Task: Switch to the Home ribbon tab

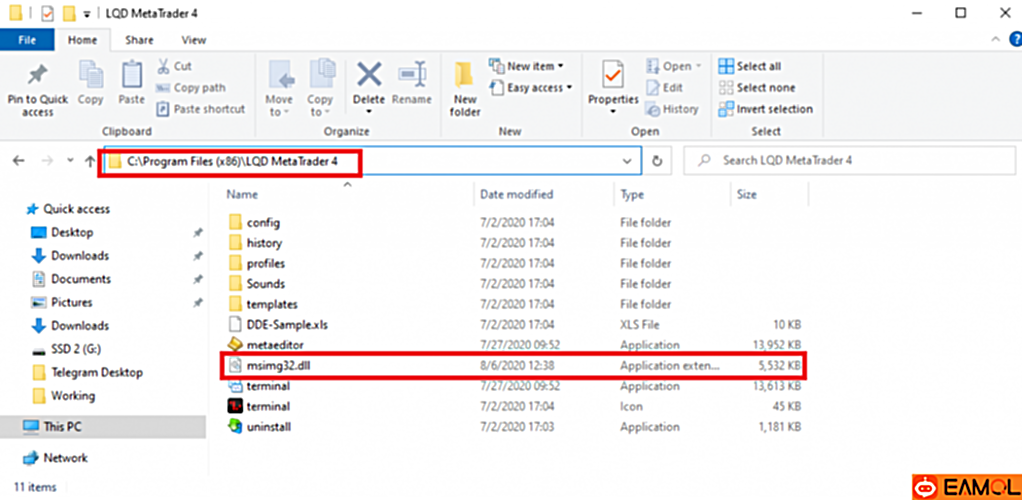Action: coord(83,40)
